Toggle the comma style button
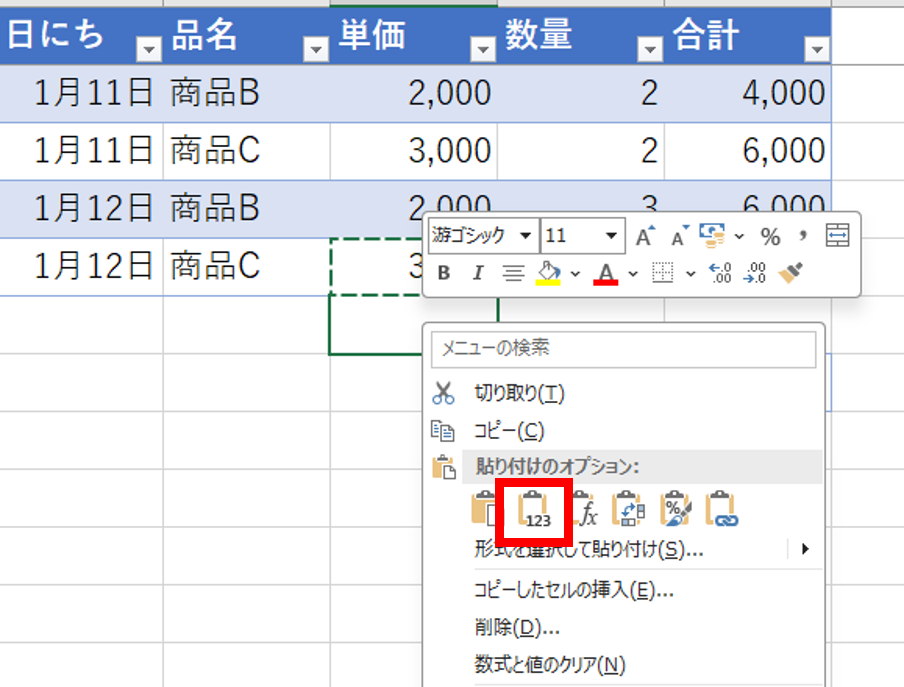The image size is (904, 687). pyautogui.click(x=802, y=237)
